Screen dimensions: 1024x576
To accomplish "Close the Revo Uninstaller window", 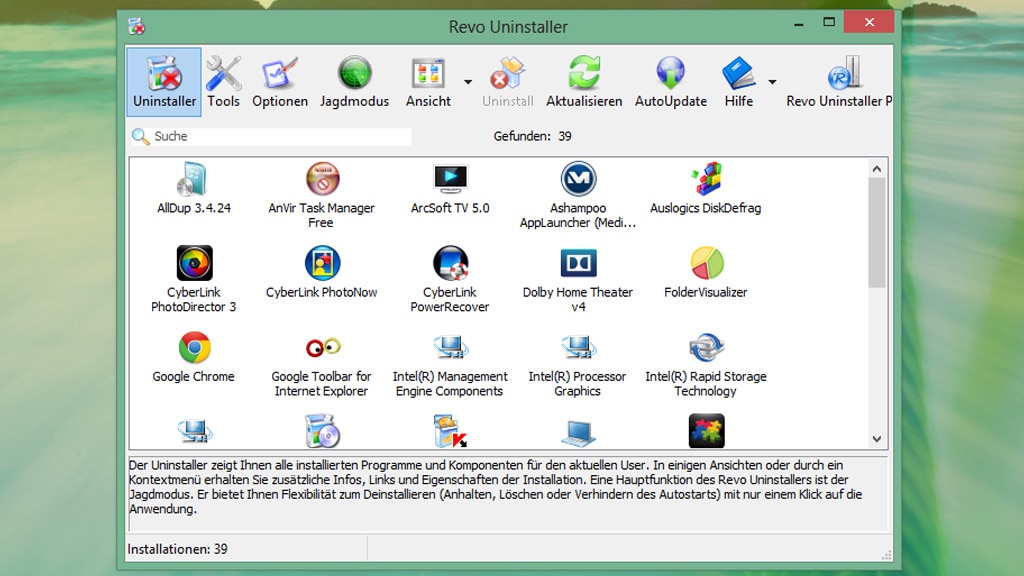I will pyautogui.click(x=869, y=22).
